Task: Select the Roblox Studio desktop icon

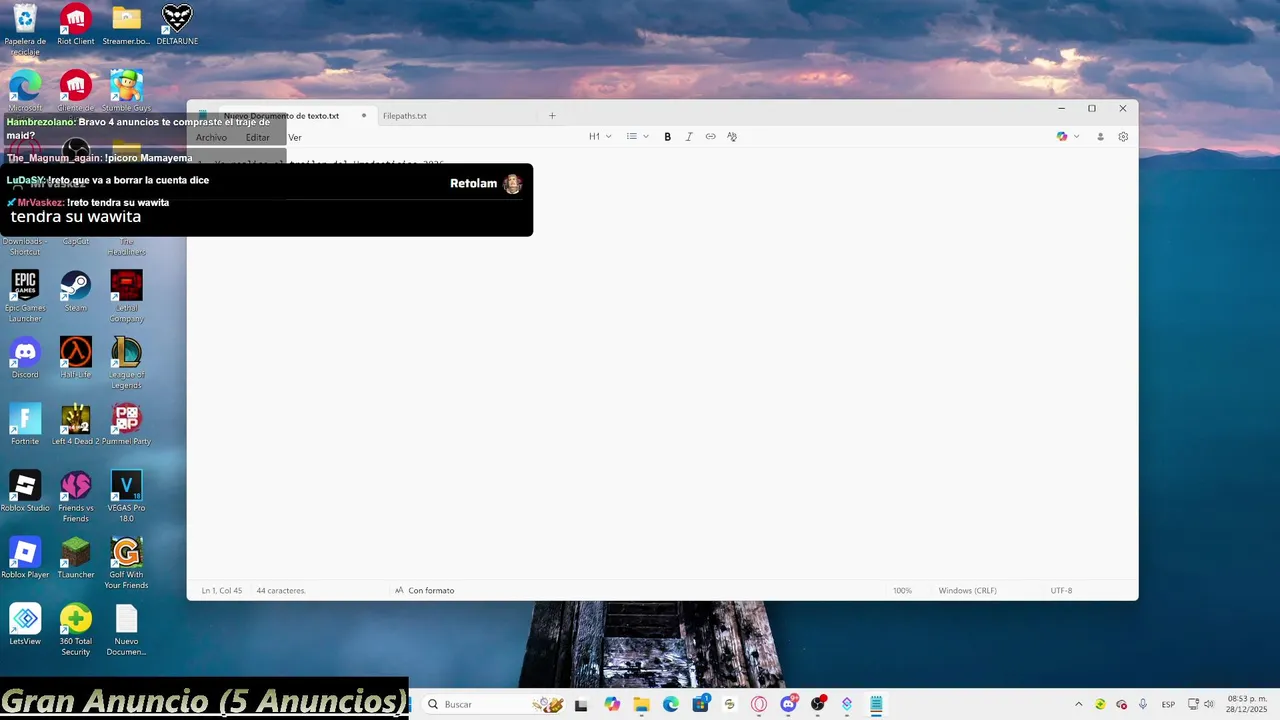Action: point(25,492)
